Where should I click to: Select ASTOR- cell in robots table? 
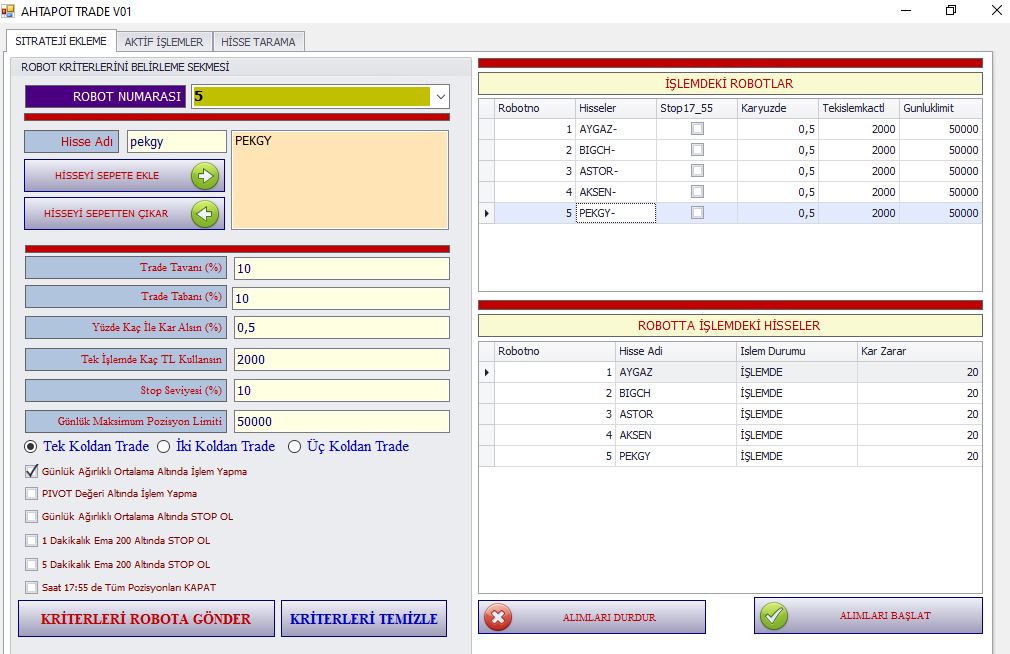(616, 171)
